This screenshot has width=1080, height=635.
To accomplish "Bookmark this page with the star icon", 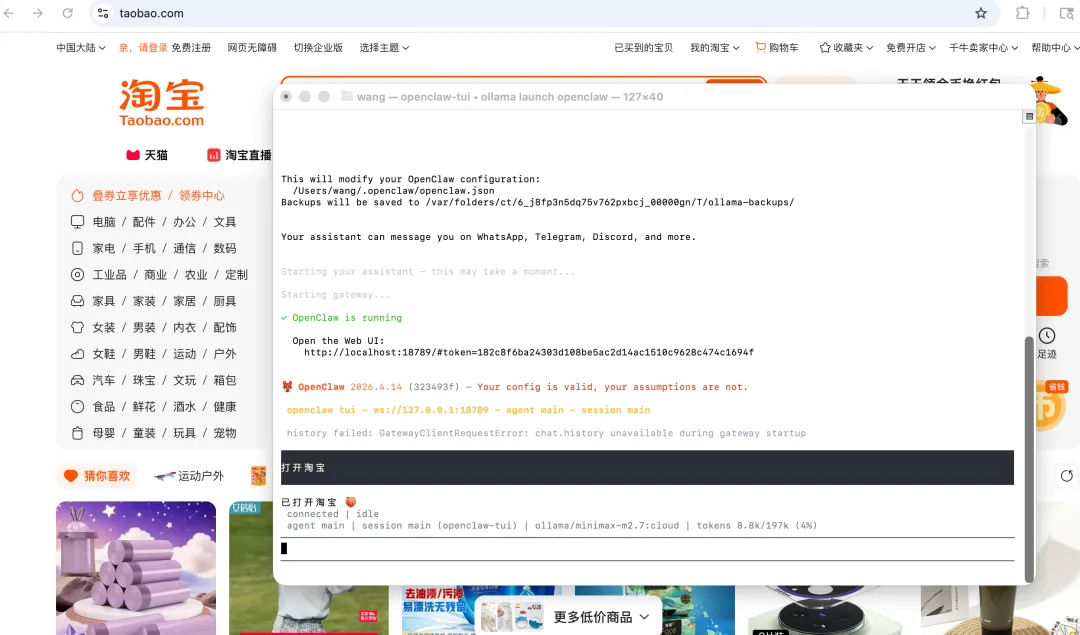I will tap(981, 13).
